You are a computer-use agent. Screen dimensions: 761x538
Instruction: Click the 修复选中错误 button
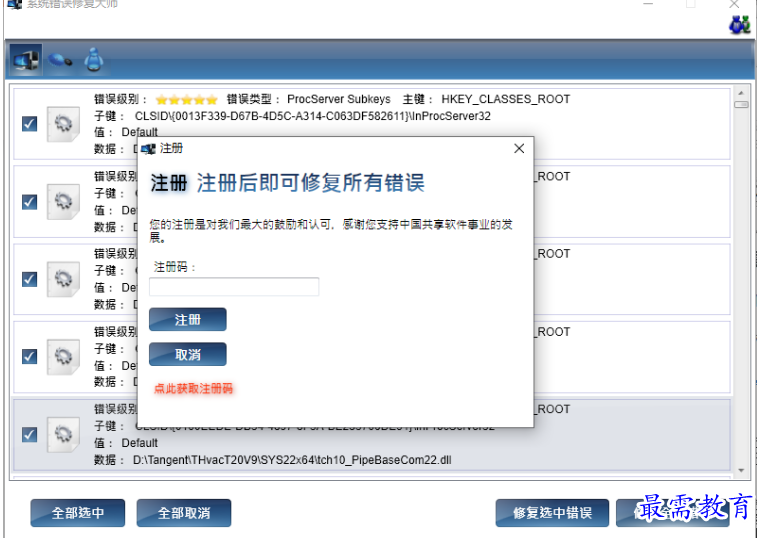coord(552,513)
